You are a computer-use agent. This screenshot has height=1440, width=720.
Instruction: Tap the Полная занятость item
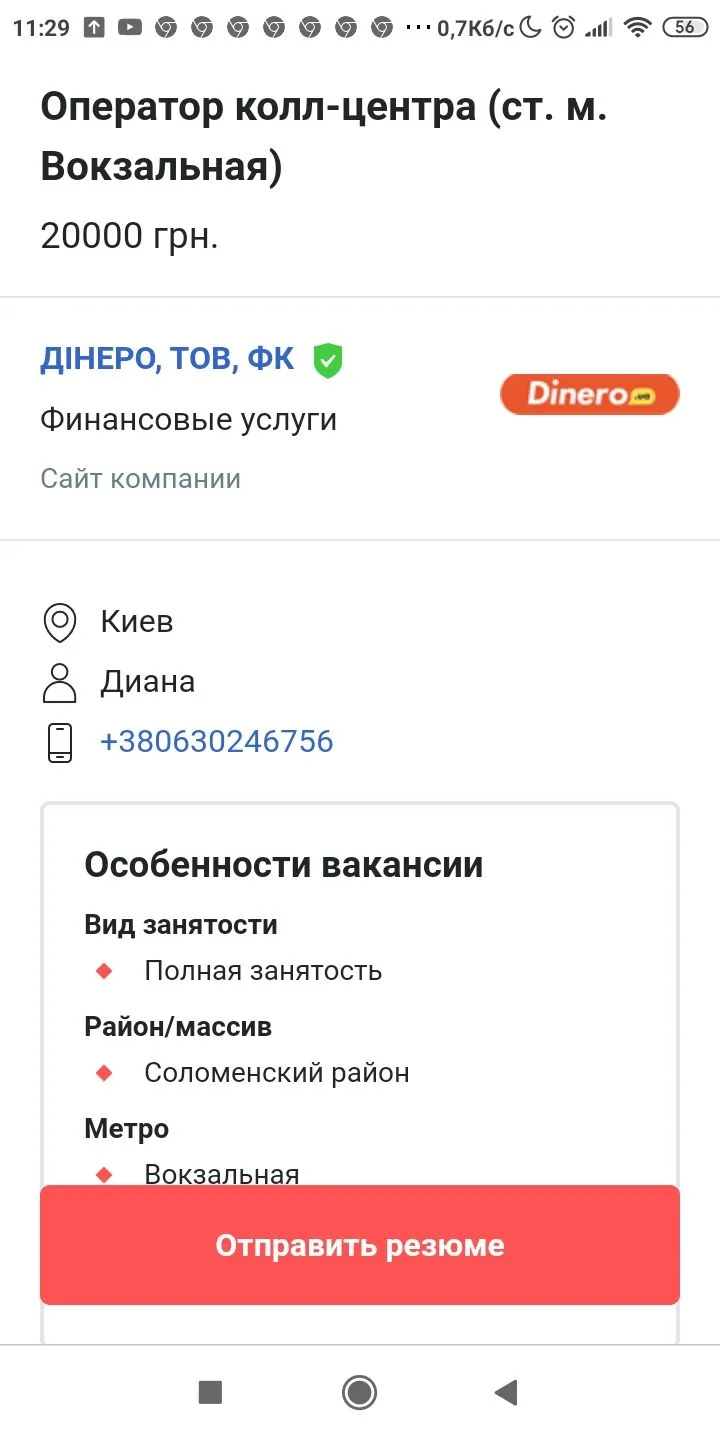[x=263, y=971]
